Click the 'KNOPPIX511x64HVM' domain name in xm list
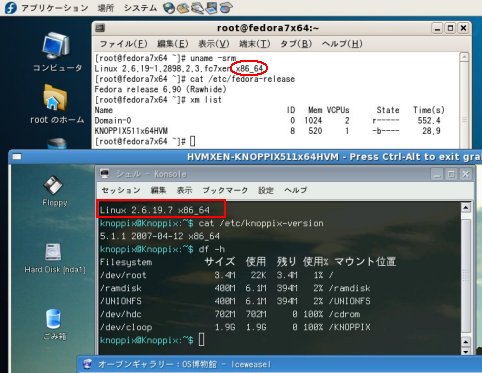 tap(131, 131)
